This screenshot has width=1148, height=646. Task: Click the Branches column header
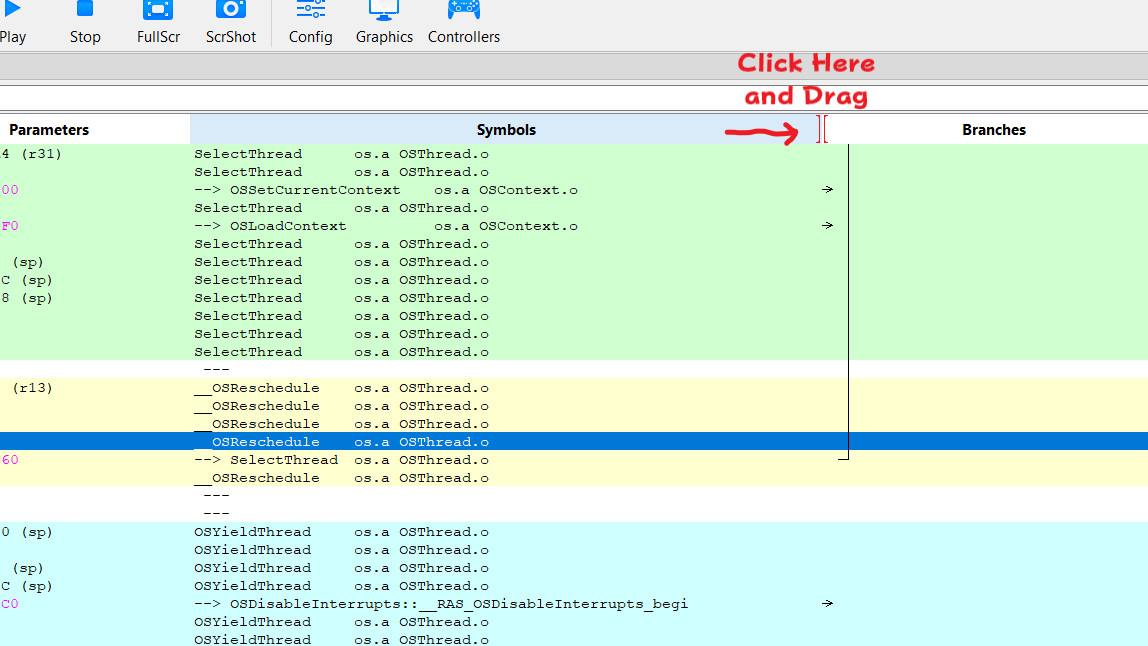pos(993,130)
